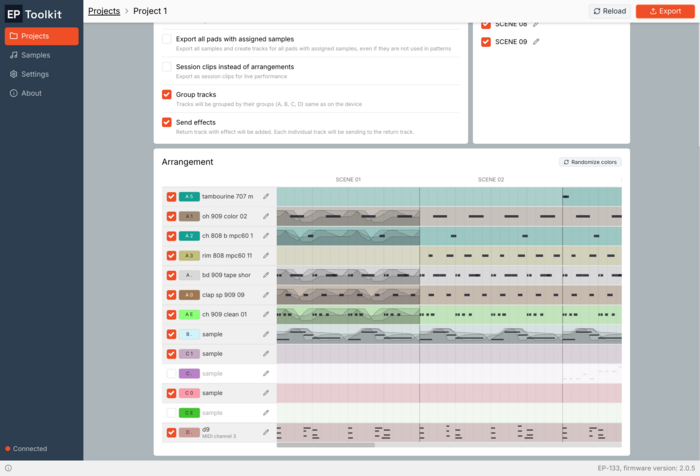
Task: Click the Arrangement section heading
Action: [x=188, y=162]
